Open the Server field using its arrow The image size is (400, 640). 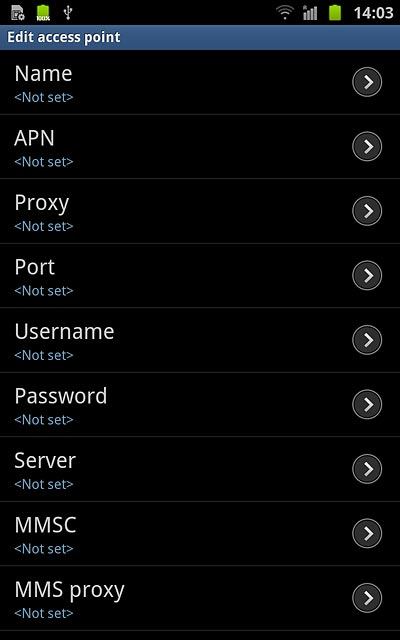click(x=367, y=469)
